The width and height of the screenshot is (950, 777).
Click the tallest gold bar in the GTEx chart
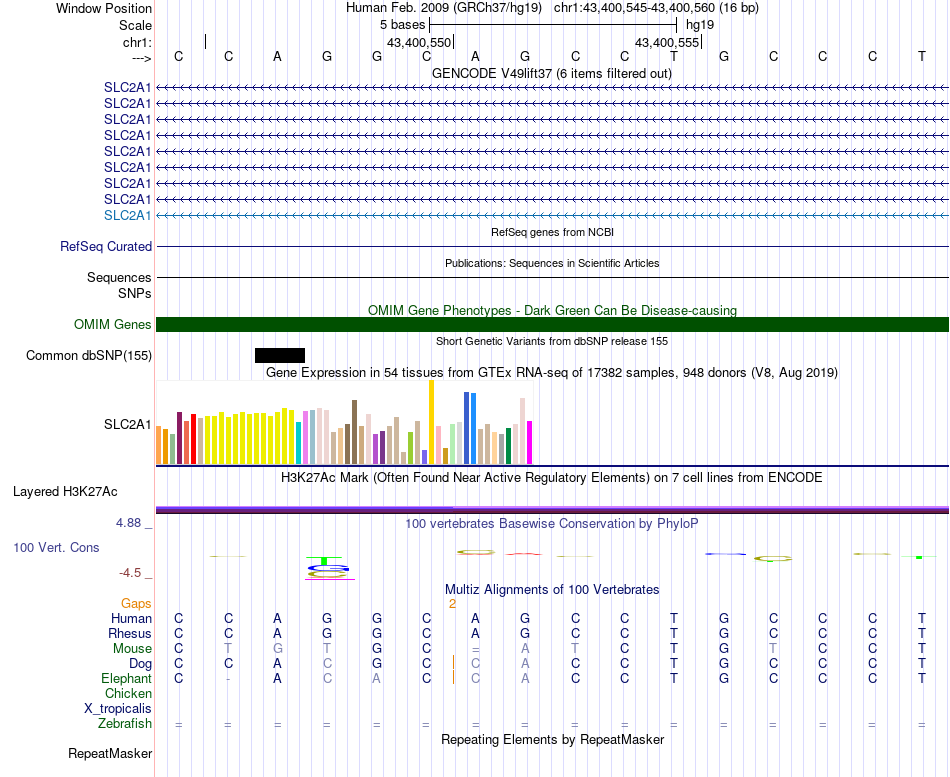(431, 422)
